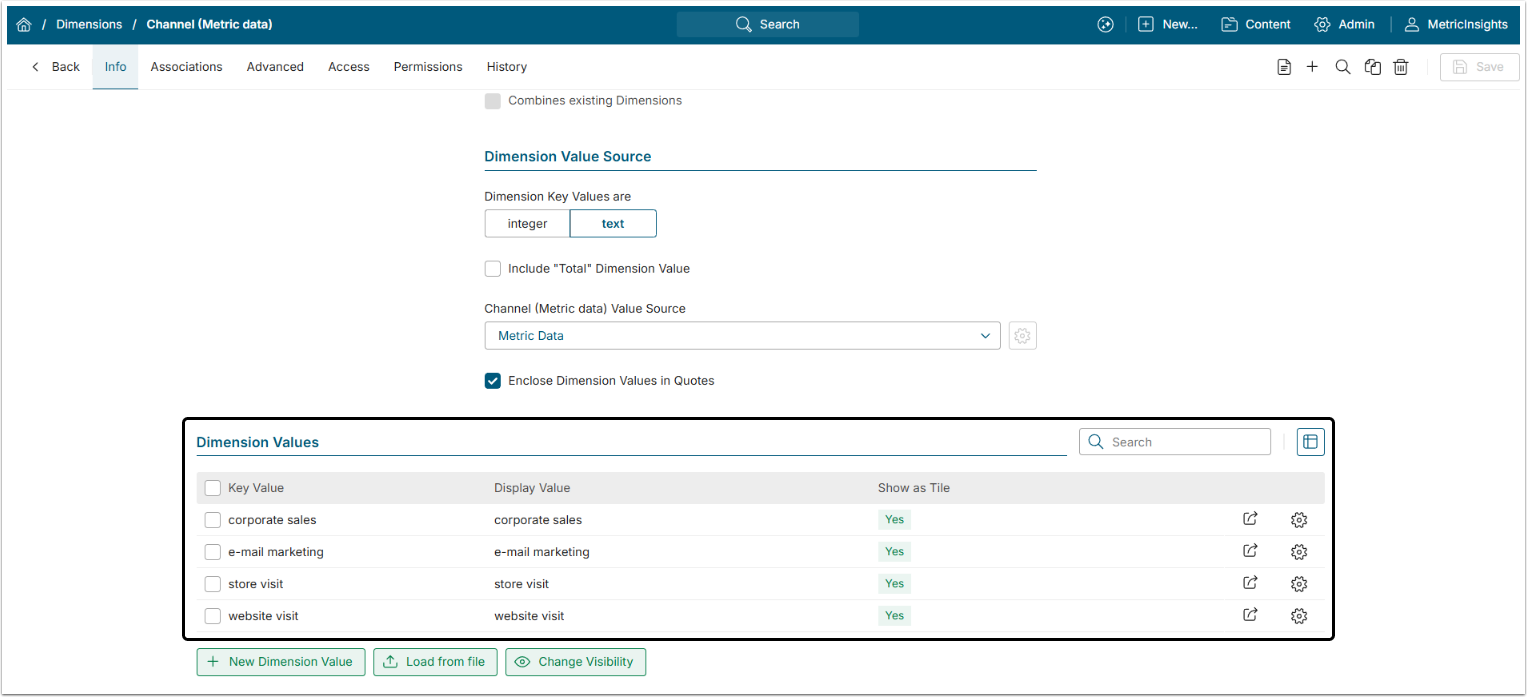The height and width of the screenshot is (697, 1527).
Task: Open the MetricInsights user menu
Action: tap(1455, 24)
